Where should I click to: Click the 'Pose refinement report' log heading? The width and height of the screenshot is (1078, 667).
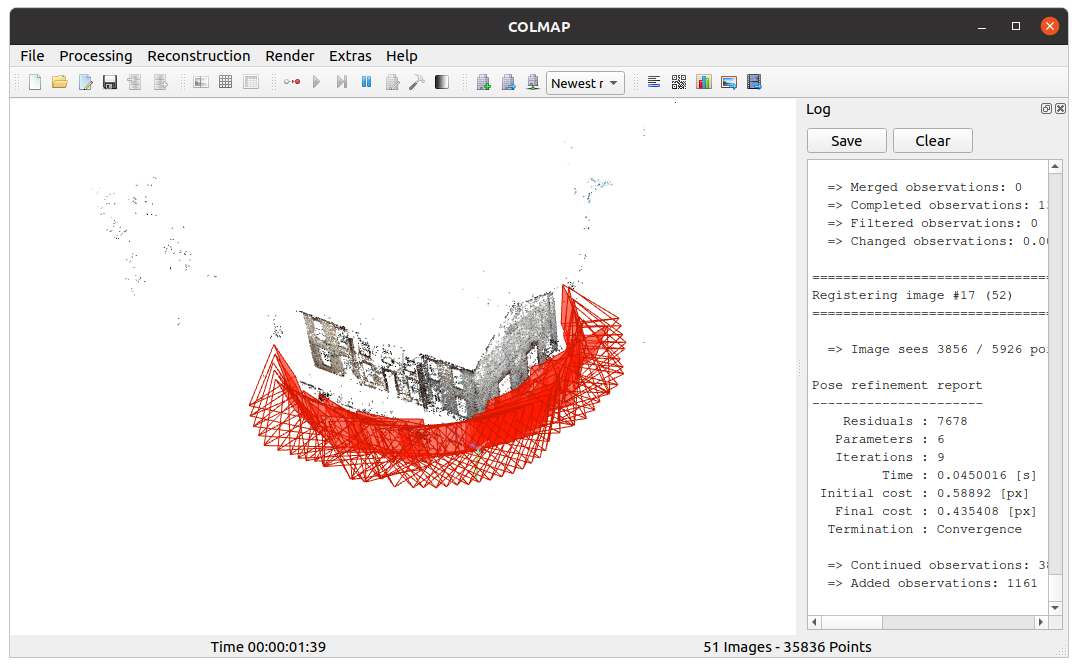(896, 385)
